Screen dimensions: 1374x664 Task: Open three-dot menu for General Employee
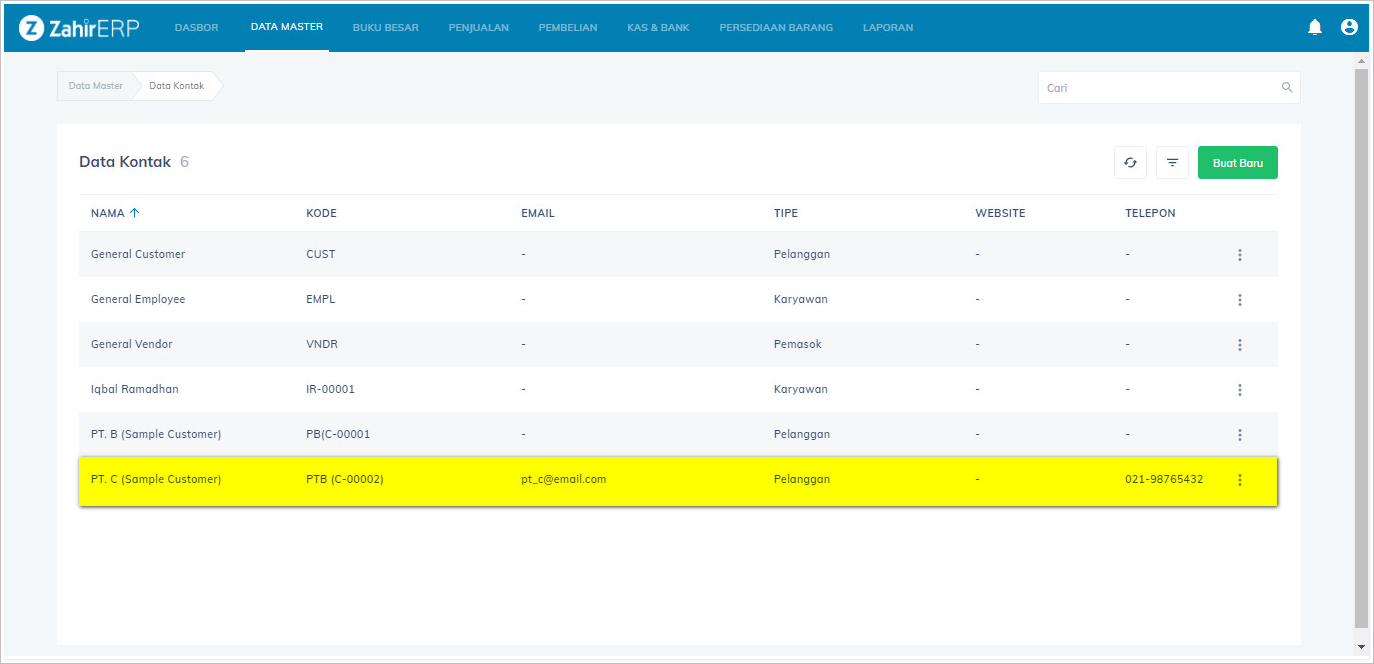[x=1239, y=300]
